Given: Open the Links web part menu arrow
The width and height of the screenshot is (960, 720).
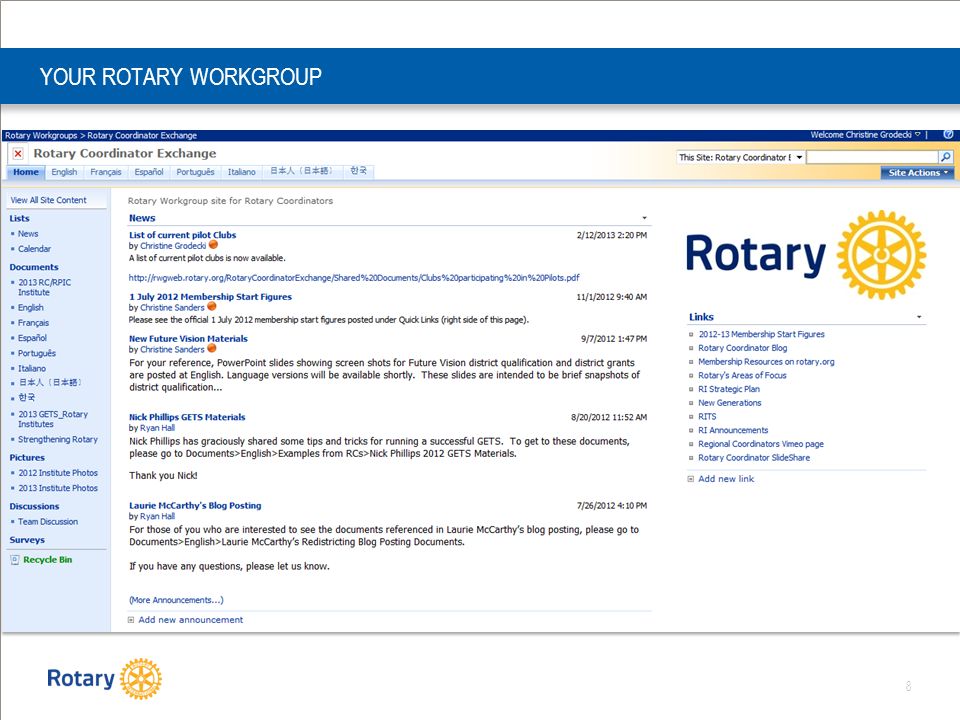Looking at the screenshot, I should pos(919,317).
